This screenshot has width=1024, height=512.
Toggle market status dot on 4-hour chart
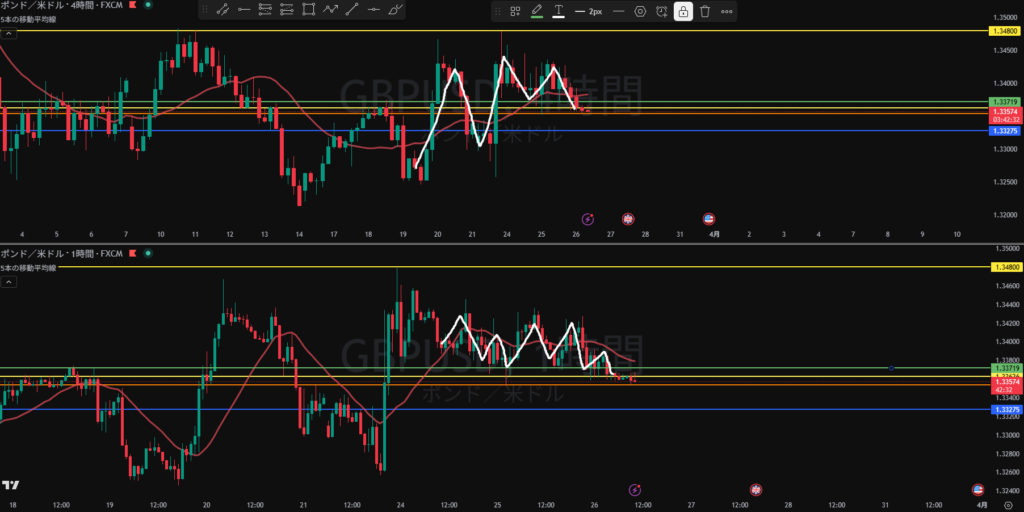pyautogui.click(x=148, y=5)
